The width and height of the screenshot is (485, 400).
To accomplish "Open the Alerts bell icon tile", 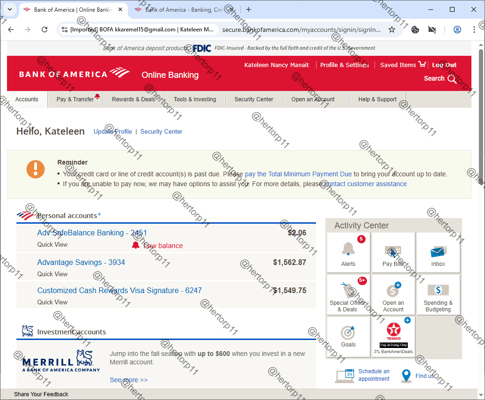I will [348, 252].
